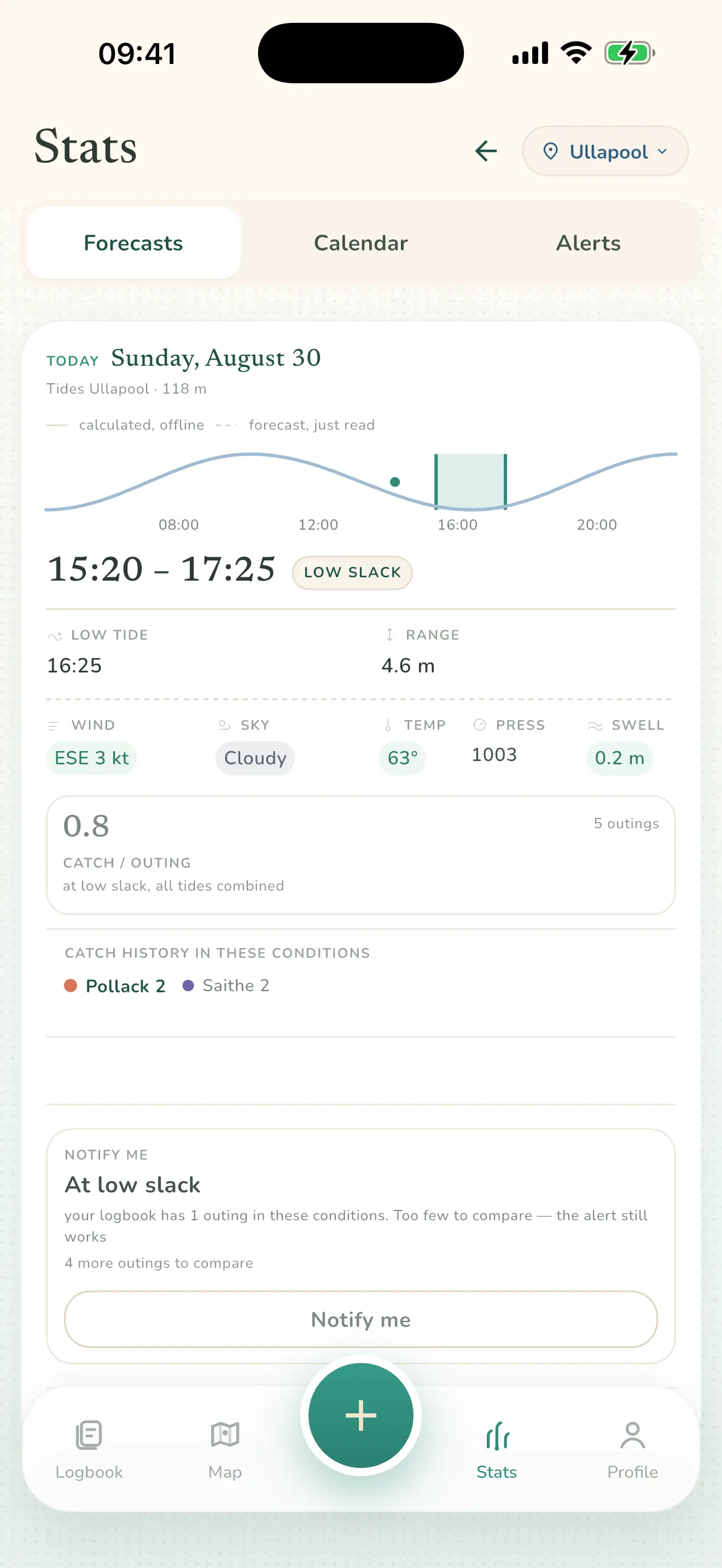This screenshot has width=722, height=1568.
Task: Tap the 5 outings label
Action: point(626,823)
